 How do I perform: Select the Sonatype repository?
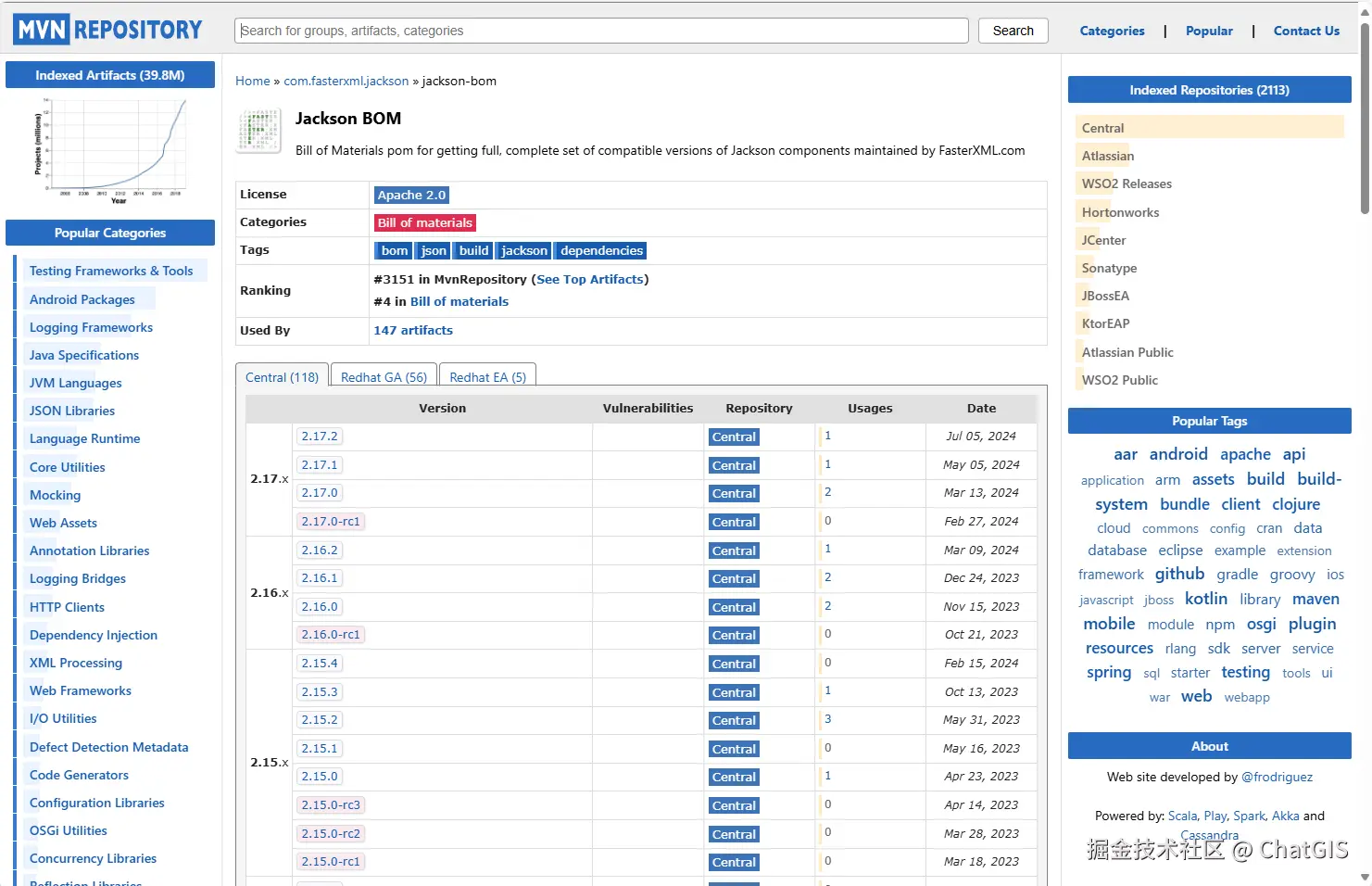[x=1109, y=268]
